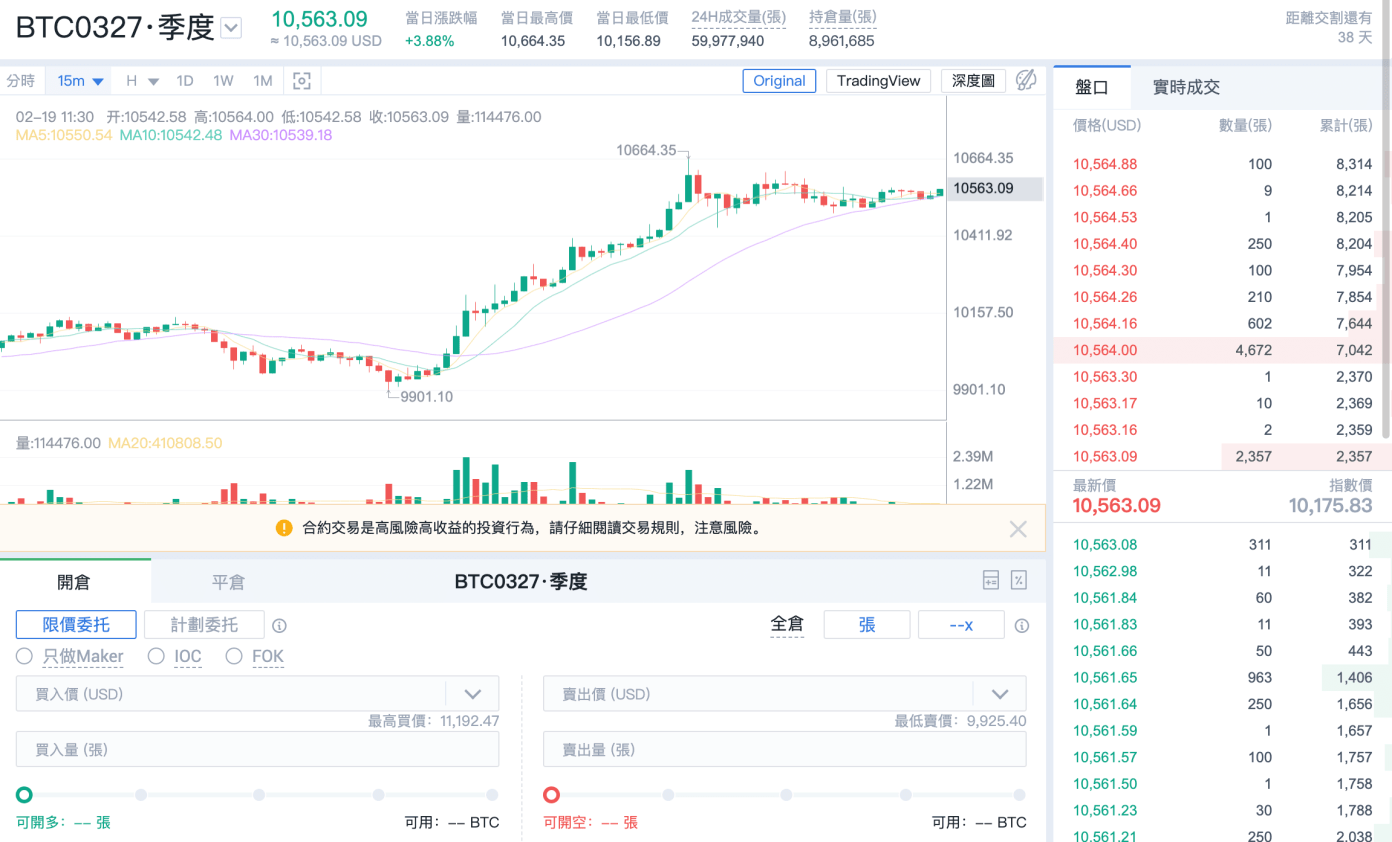
Task: Select the 1M chart interval
Action: click(262, 81)
